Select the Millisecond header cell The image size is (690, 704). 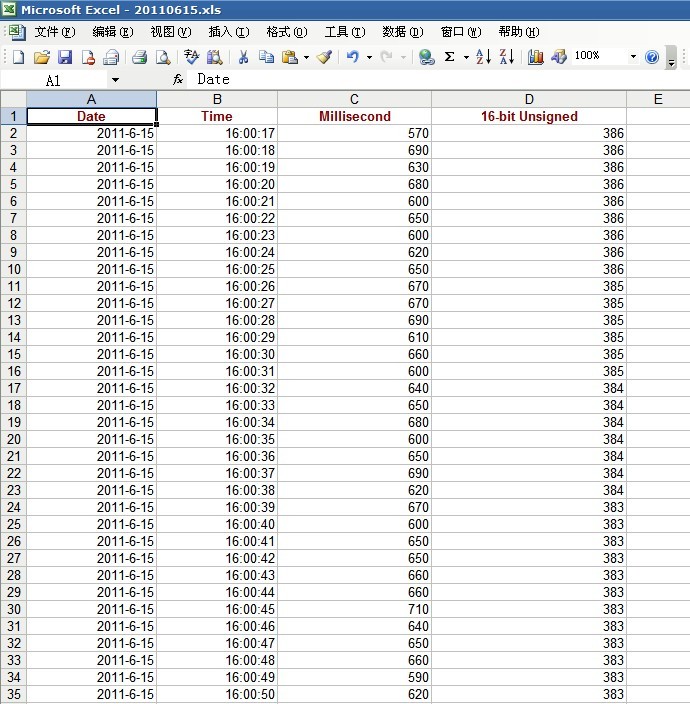pyautogui.click(x=354, y=116)
